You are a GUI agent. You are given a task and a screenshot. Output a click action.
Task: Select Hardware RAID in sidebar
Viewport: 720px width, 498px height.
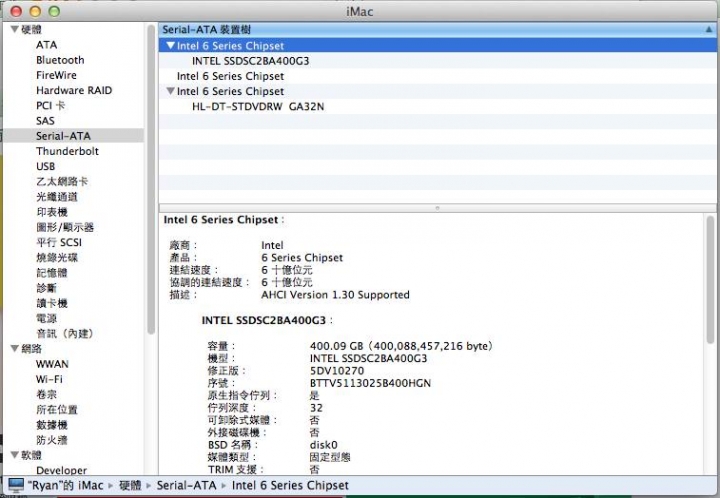(74, 90)
